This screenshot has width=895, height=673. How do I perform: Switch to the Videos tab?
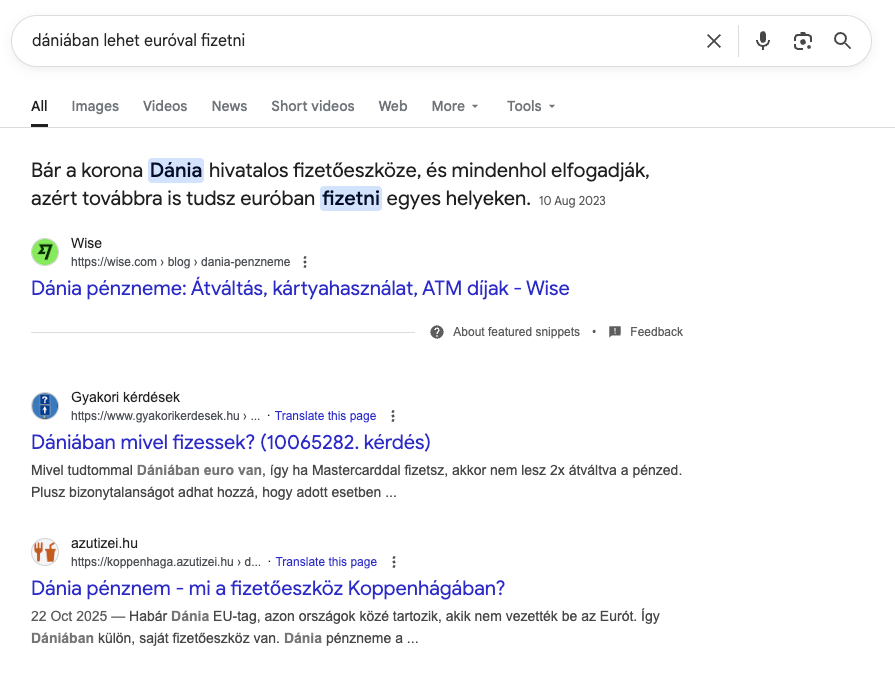[x=165, y=106]
